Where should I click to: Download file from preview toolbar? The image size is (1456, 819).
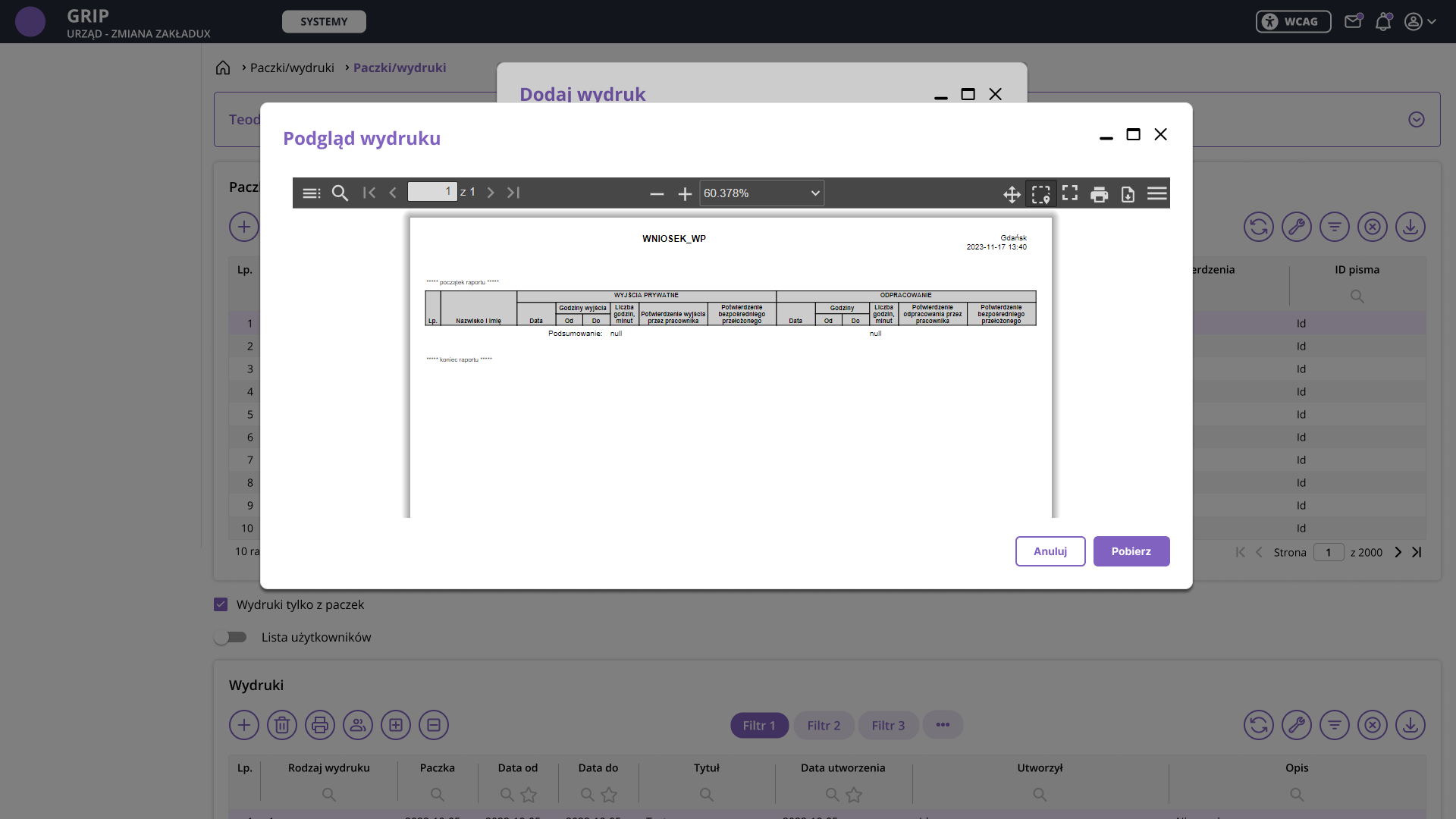click(1128, 195)
